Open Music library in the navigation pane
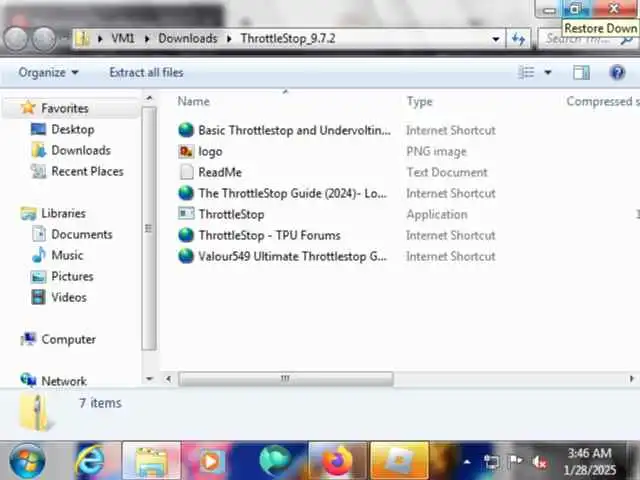Screen dimensions: 640x480 [x=67, y=256]
